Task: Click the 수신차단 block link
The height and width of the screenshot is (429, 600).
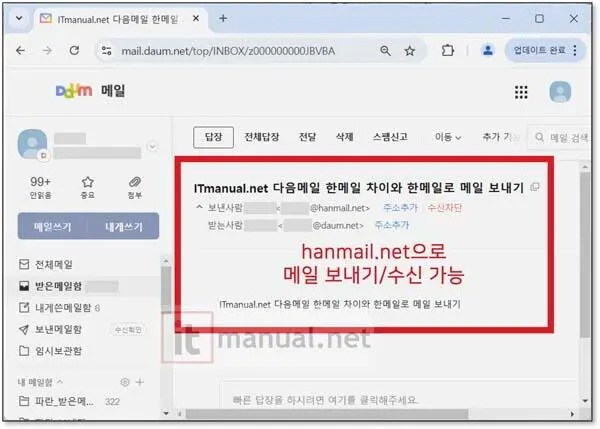Action: point(445,208)
